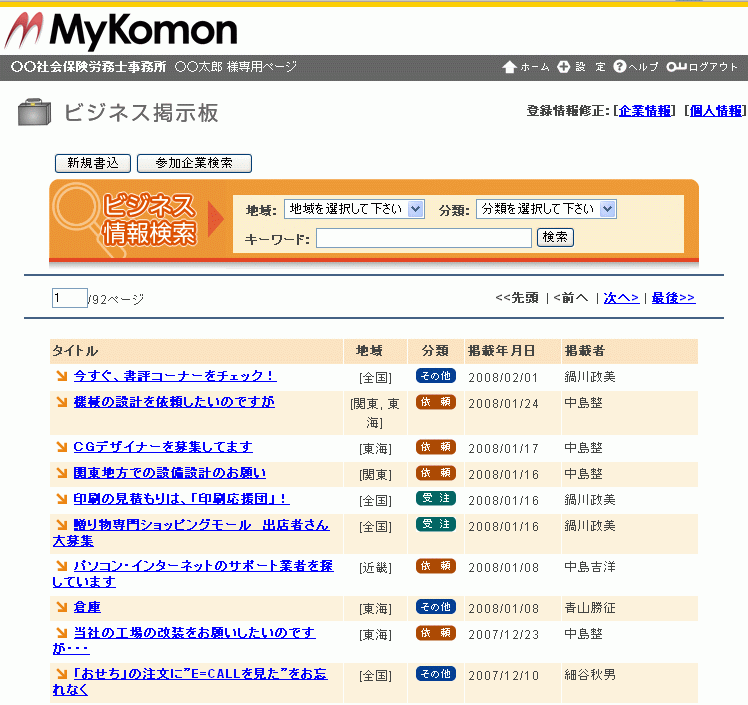The width and height of the screenshot is (748, 705).
Task: Click the briefcase icon beside ビジネス掲示板
Action: [x=36, y=113]
